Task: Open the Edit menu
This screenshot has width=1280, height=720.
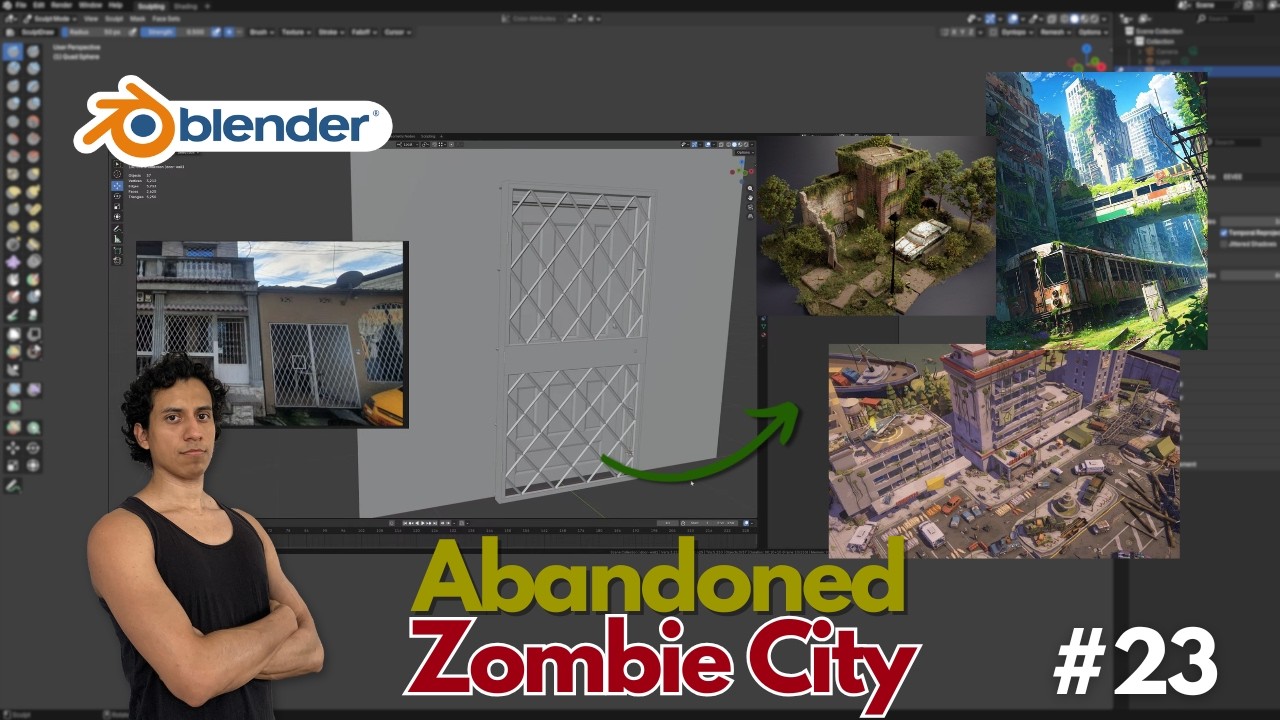Action: coord(39,6)
